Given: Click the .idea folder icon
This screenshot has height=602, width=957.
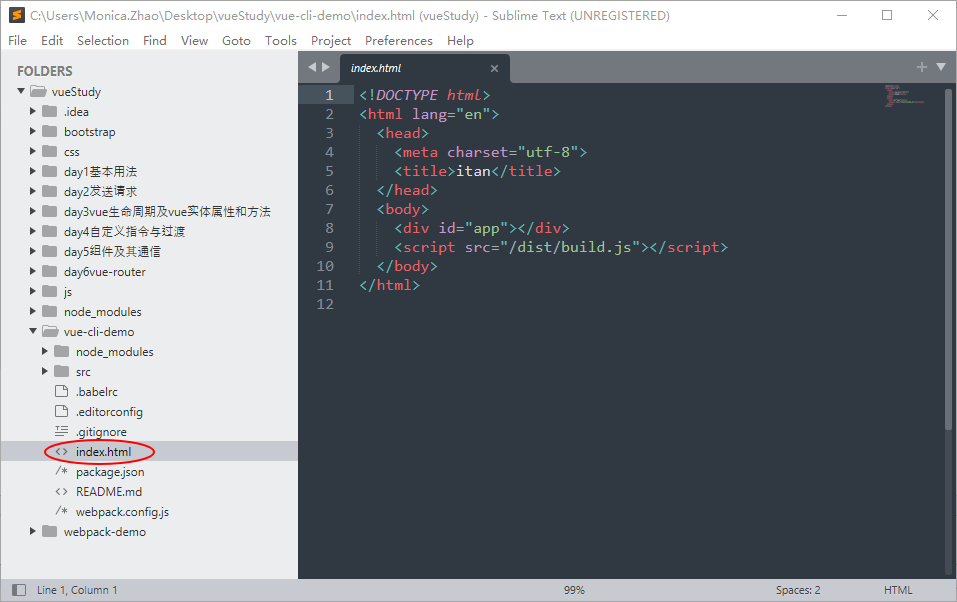Looking at the screenshot, I should (x=49, y=111).
